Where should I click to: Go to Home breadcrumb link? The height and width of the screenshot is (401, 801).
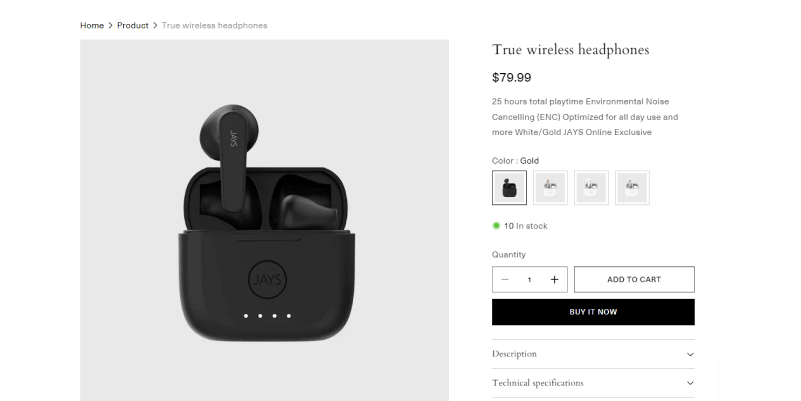point(92,26)
